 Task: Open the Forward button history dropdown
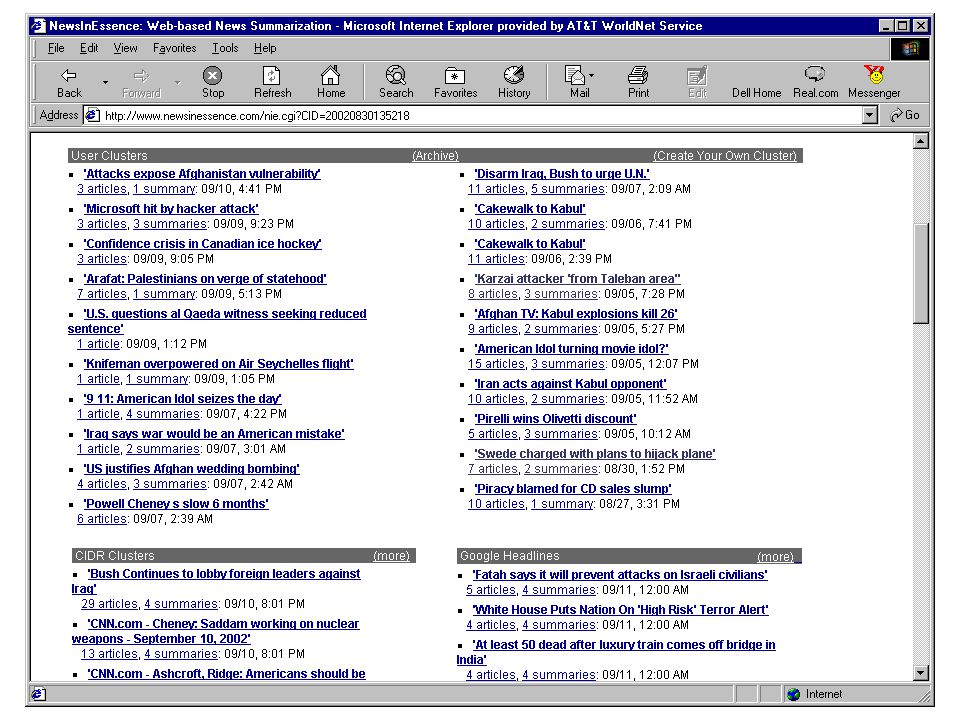pyautogui.click(x=178, y=82)
